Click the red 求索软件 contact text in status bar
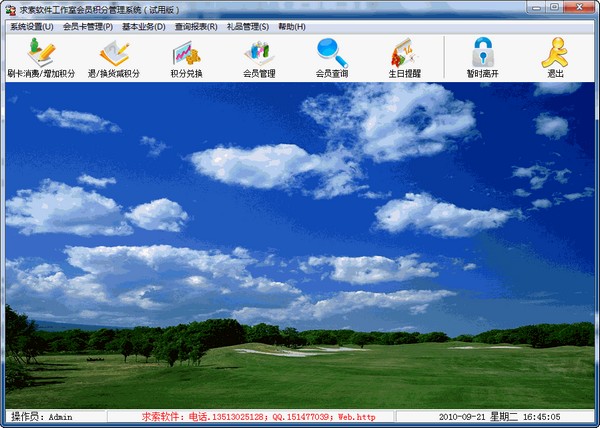Viewport: 600px width, 428px height. point(259,417)
